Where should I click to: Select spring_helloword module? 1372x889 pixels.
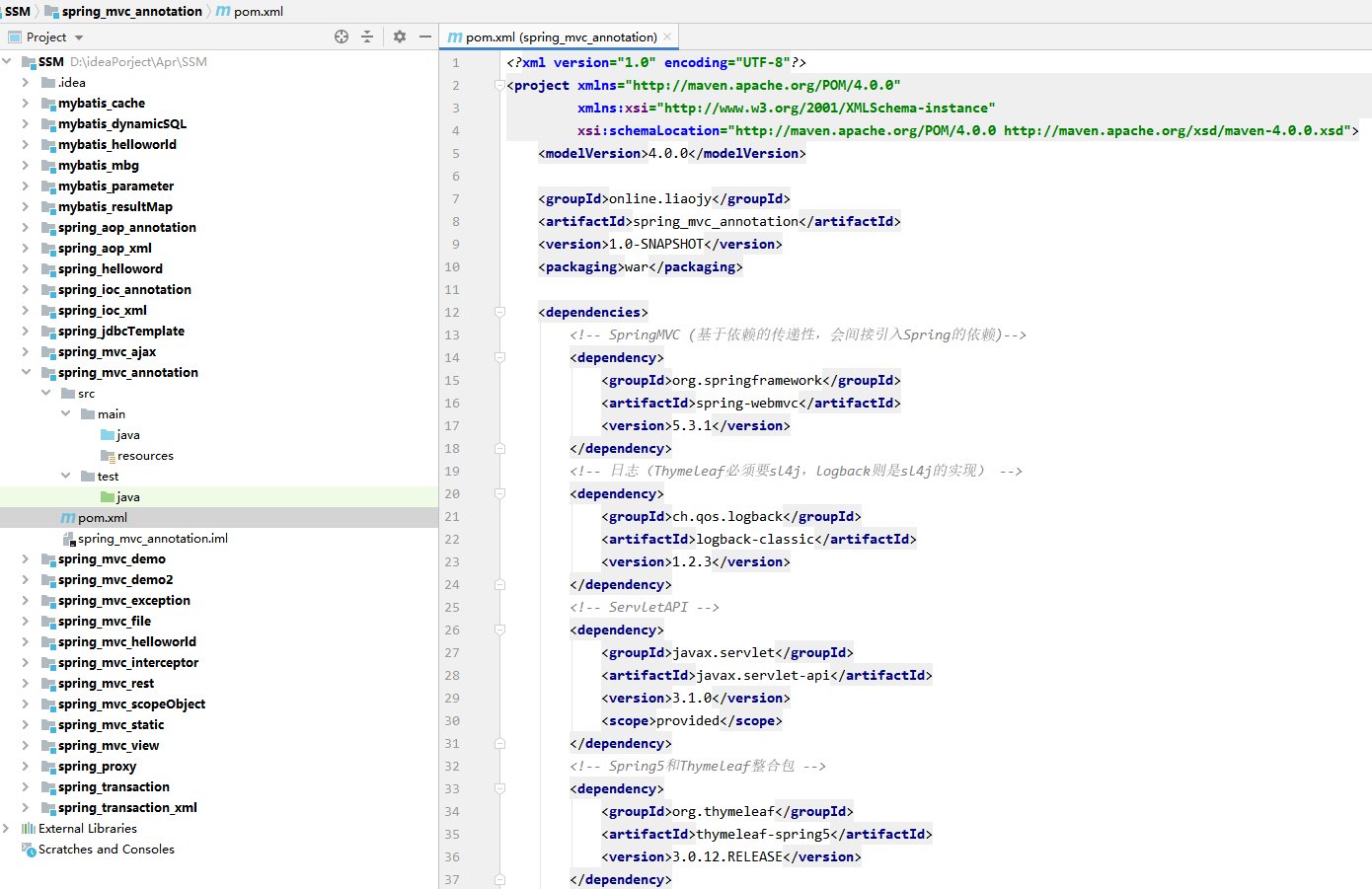click(x=111, y=268)
